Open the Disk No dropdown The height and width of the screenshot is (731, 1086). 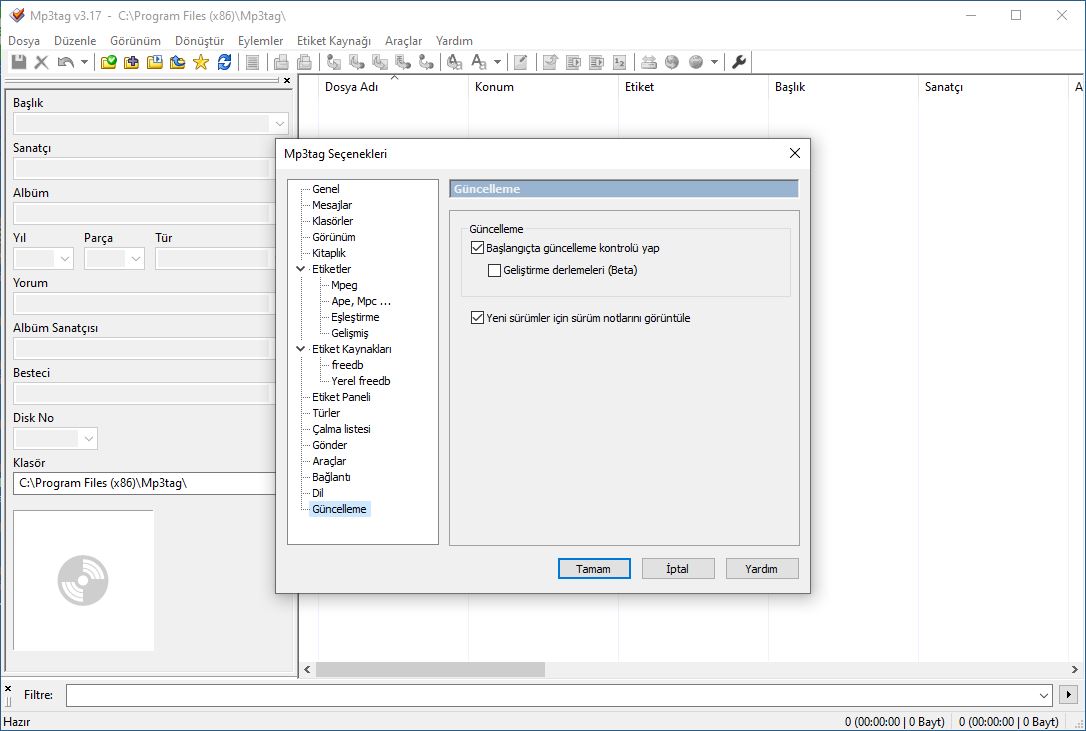tap(89, 439)
